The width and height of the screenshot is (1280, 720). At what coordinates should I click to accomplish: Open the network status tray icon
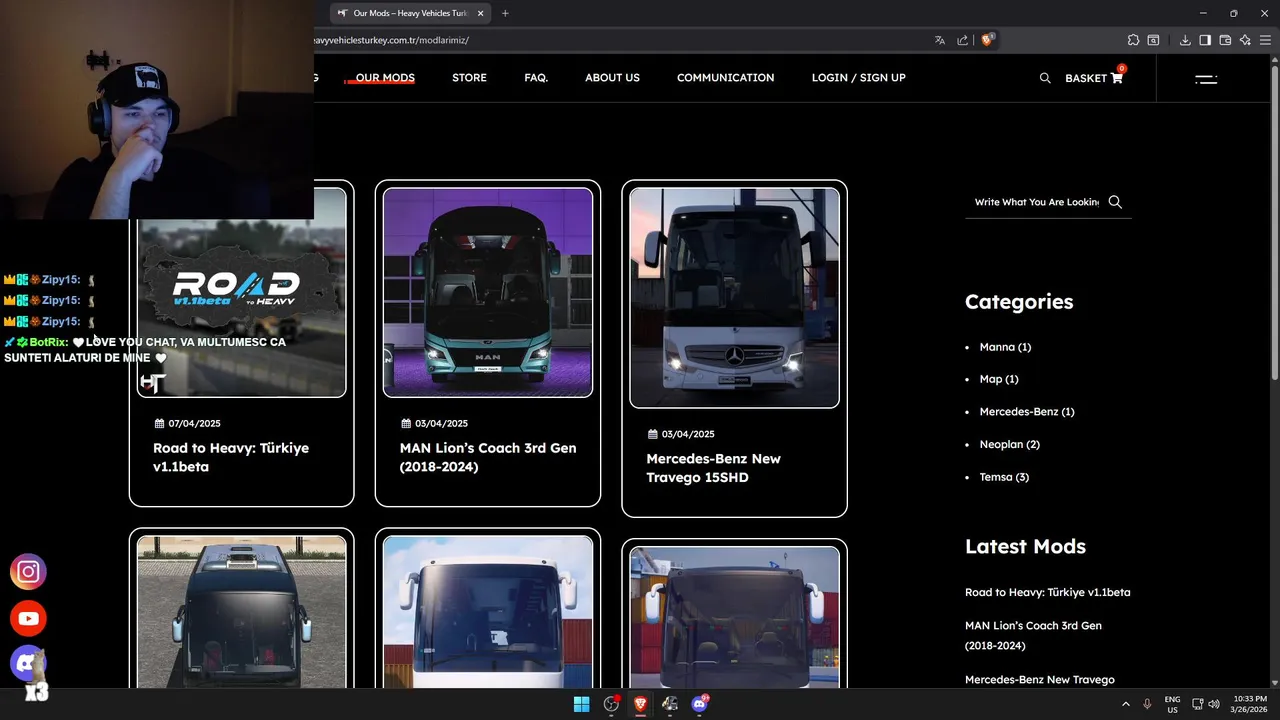1198,704
